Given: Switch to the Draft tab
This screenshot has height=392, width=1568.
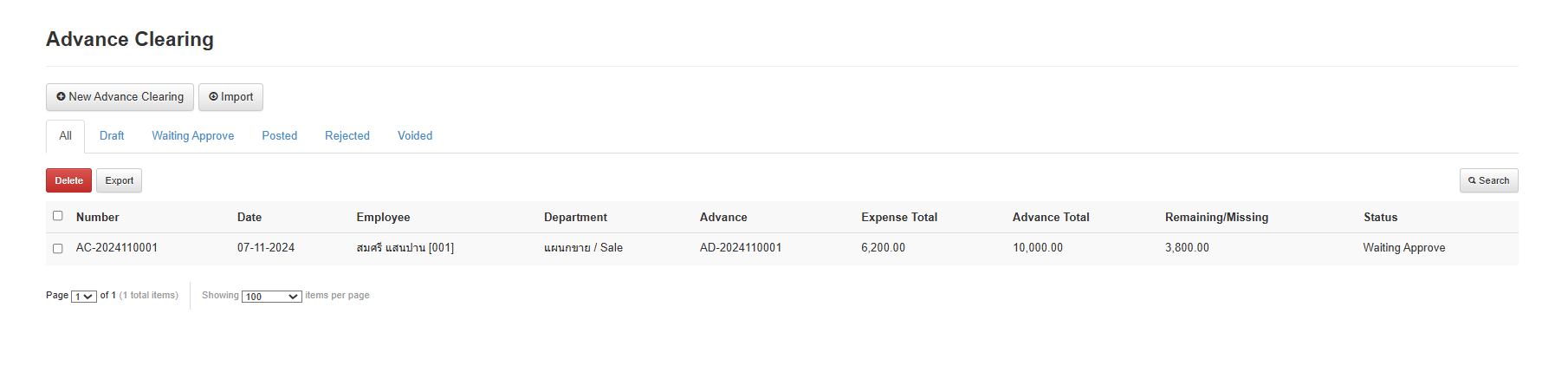Looking at the screenshot, I should [112, 136].
